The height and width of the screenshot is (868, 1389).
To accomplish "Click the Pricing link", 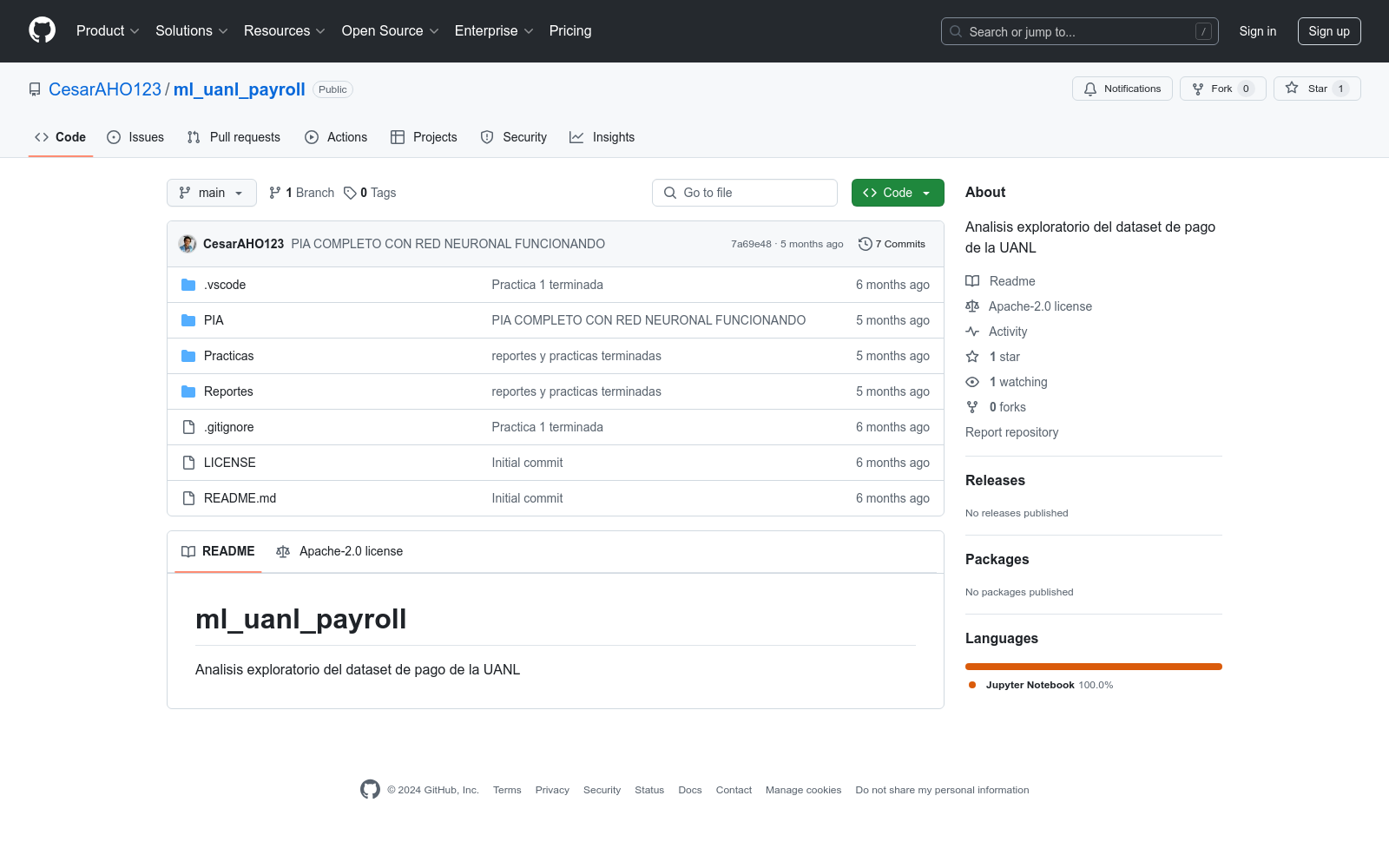I will 570,31.
